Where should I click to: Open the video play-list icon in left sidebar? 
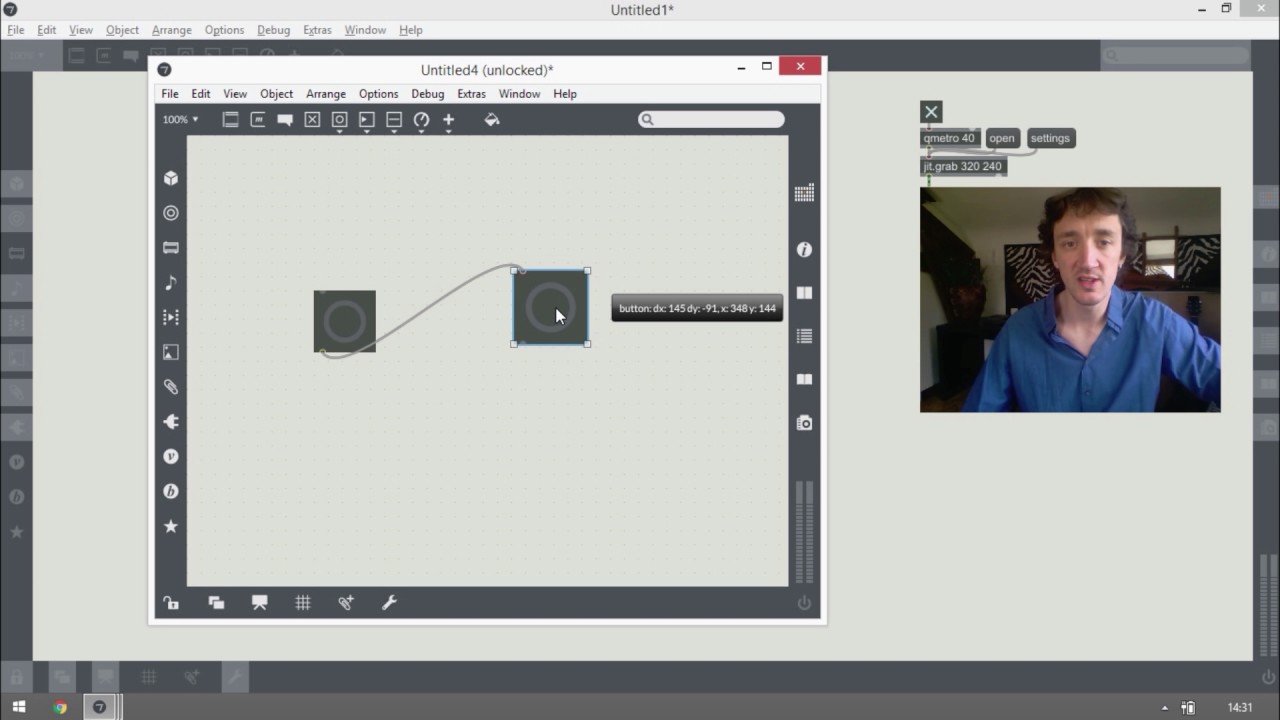pos(171,317)
